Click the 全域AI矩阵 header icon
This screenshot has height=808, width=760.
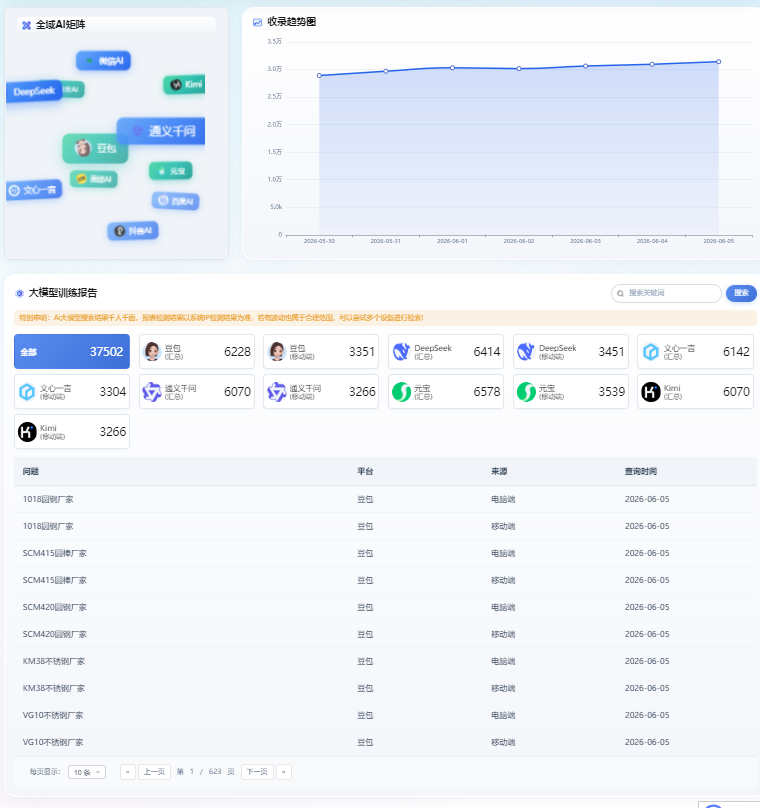pos(26,25)
